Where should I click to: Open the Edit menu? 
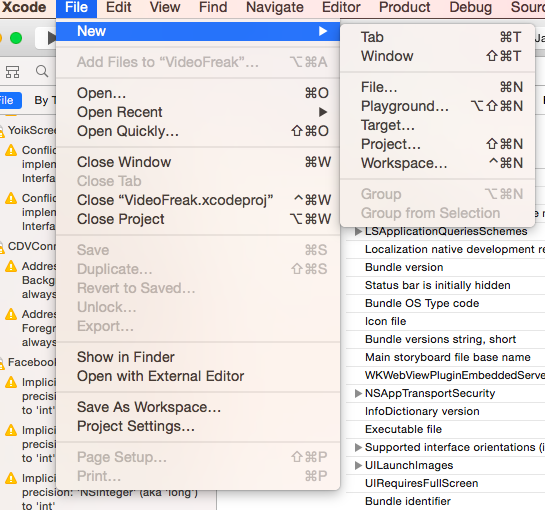[119, 8]
